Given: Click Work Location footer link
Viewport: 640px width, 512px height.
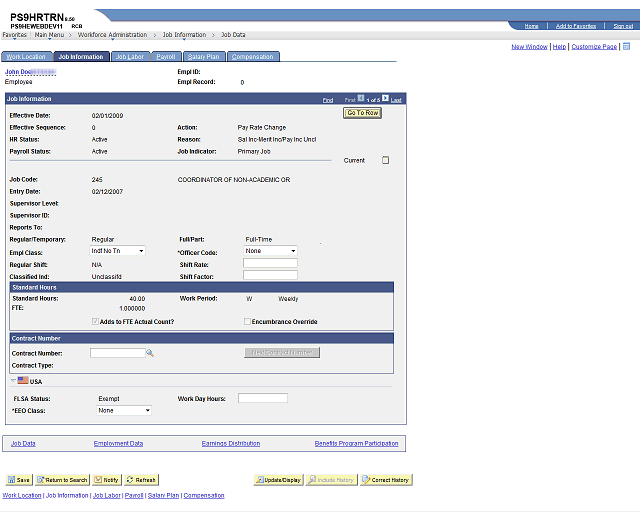Looking at the screenshot, I should coord(22,495).
